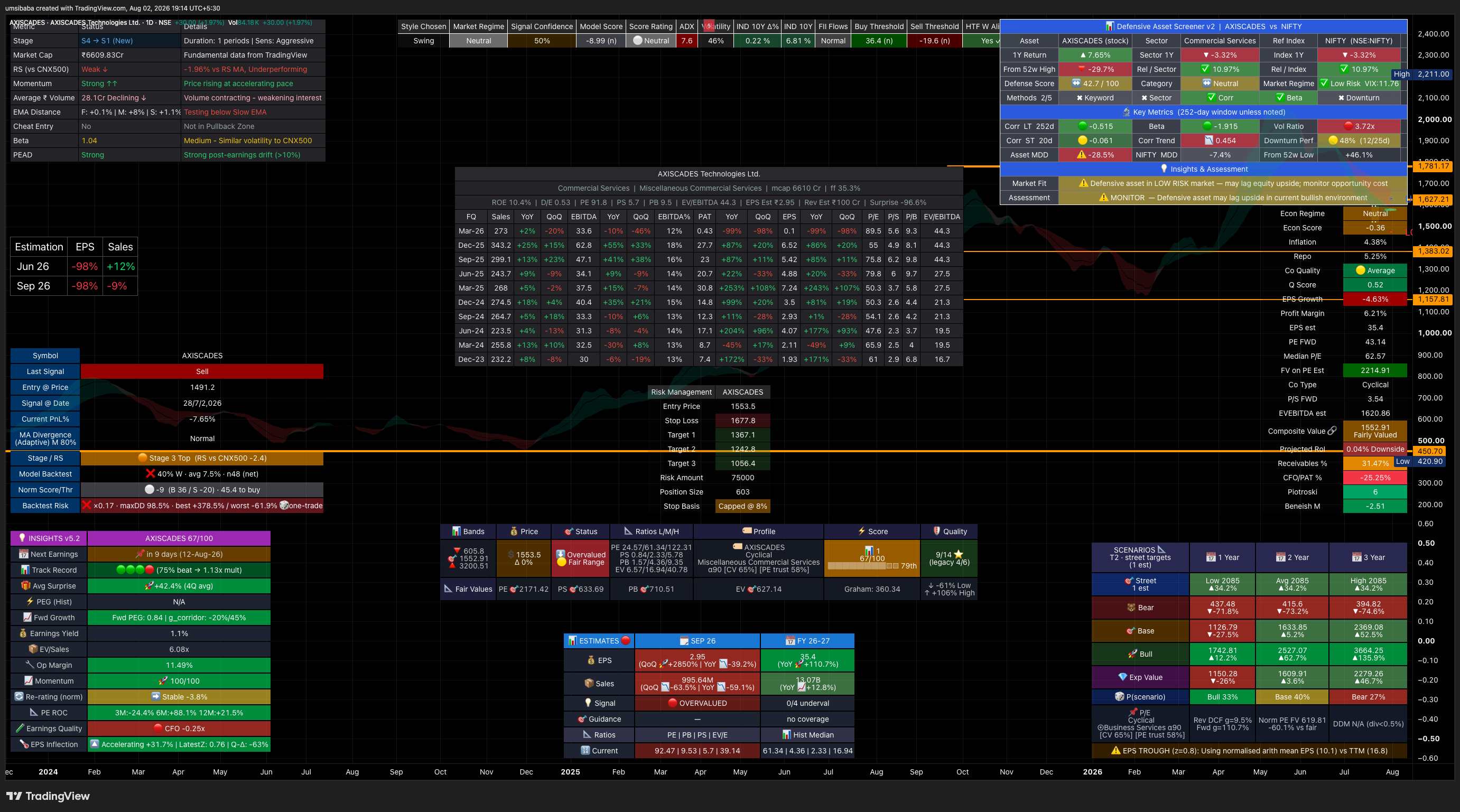Click the warning icon in the EPS TROUGH note

click(1115, 751)
